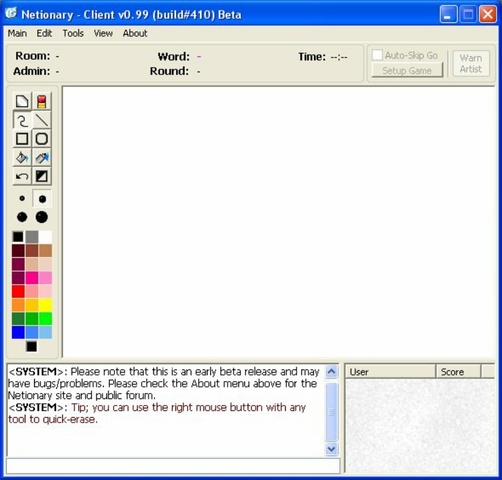Enable the Auto-Skip Go checkbox
This screenshot has height=480, width=502.
(x=377, y=55)
